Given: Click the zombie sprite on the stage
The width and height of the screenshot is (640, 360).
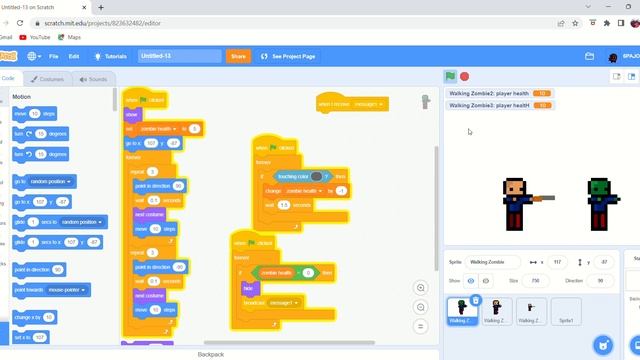Looking at the screenshot, I should [x=603, y=204].
